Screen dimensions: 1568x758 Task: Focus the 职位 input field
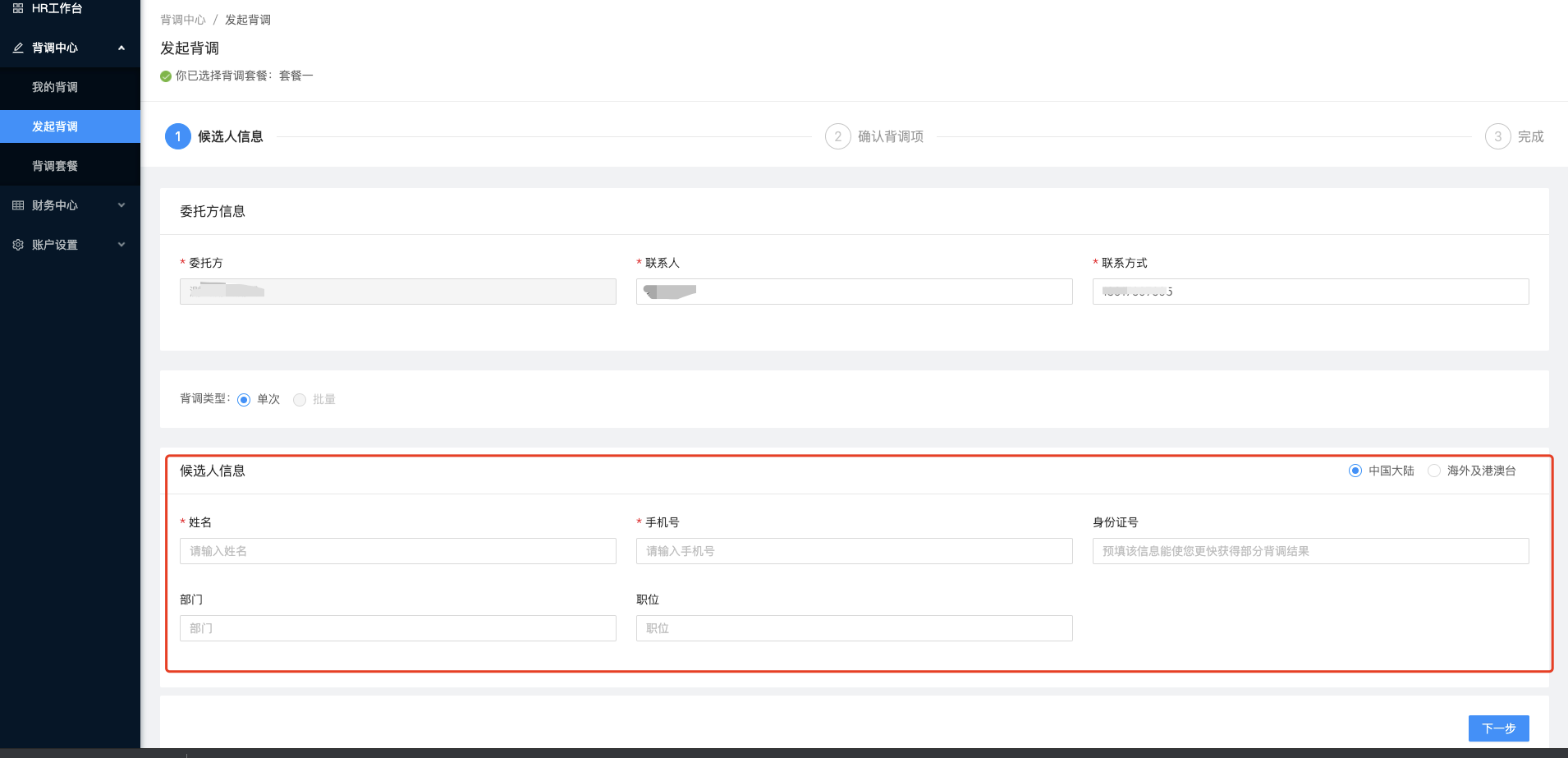point(855,628)
